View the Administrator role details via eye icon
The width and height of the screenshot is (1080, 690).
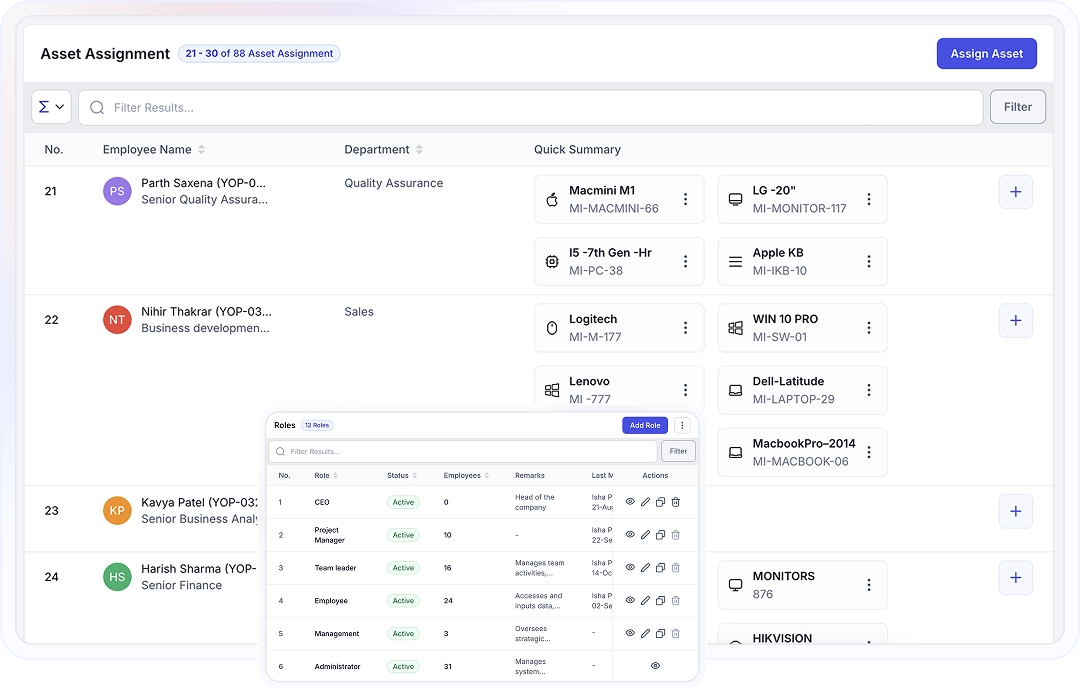pyautogui.click(x=656, y=665)
